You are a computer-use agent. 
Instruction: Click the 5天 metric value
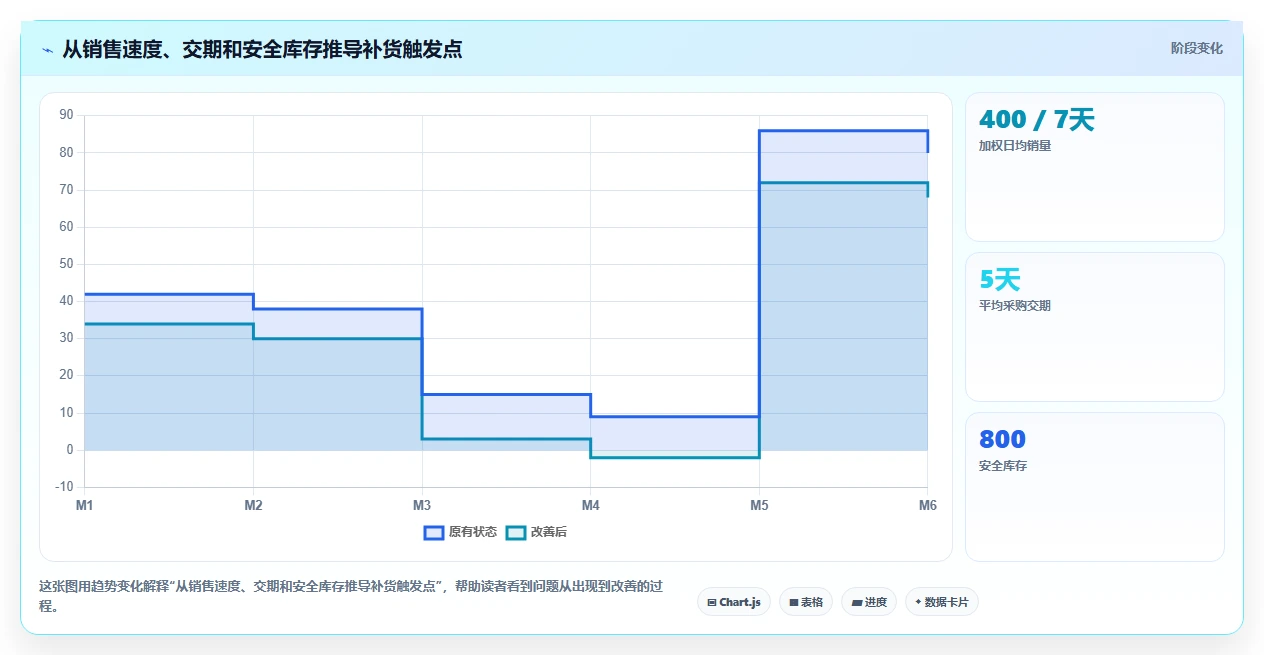[1000, 280]
